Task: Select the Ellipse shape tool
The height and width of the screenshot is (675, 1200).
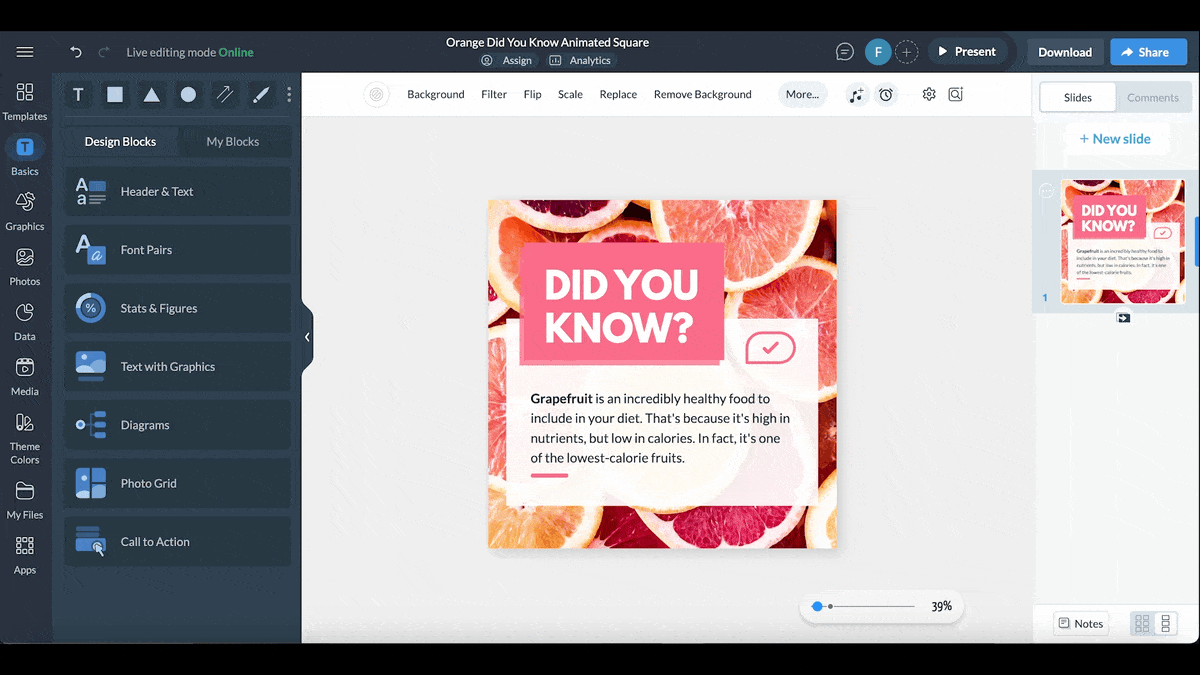Action: (x=187, y=94)
